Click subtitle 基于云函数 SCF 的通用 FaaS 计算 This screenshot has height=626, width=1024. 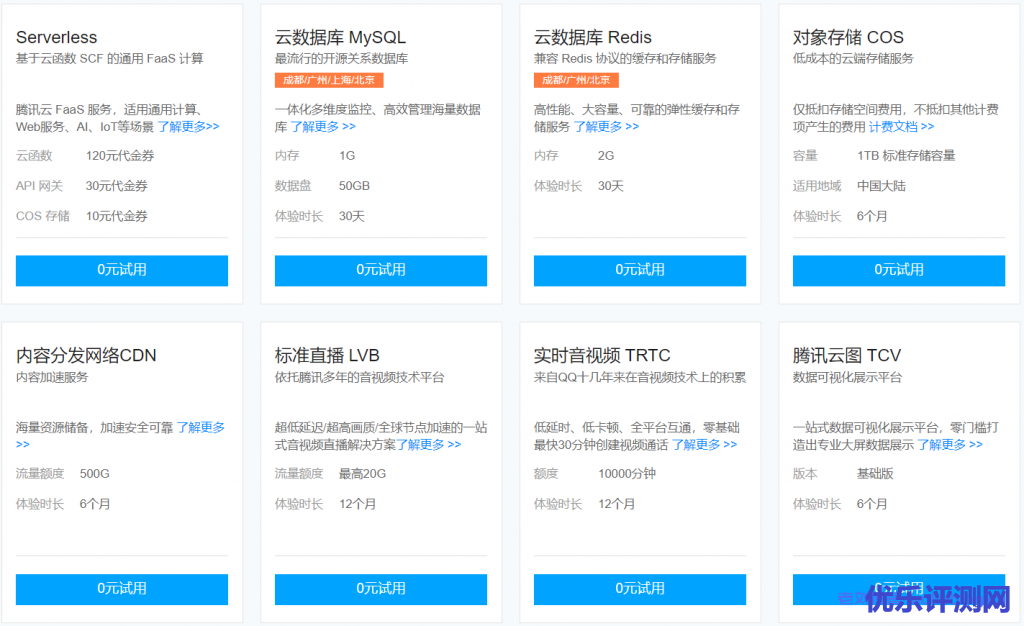click(x=110, y=58)
